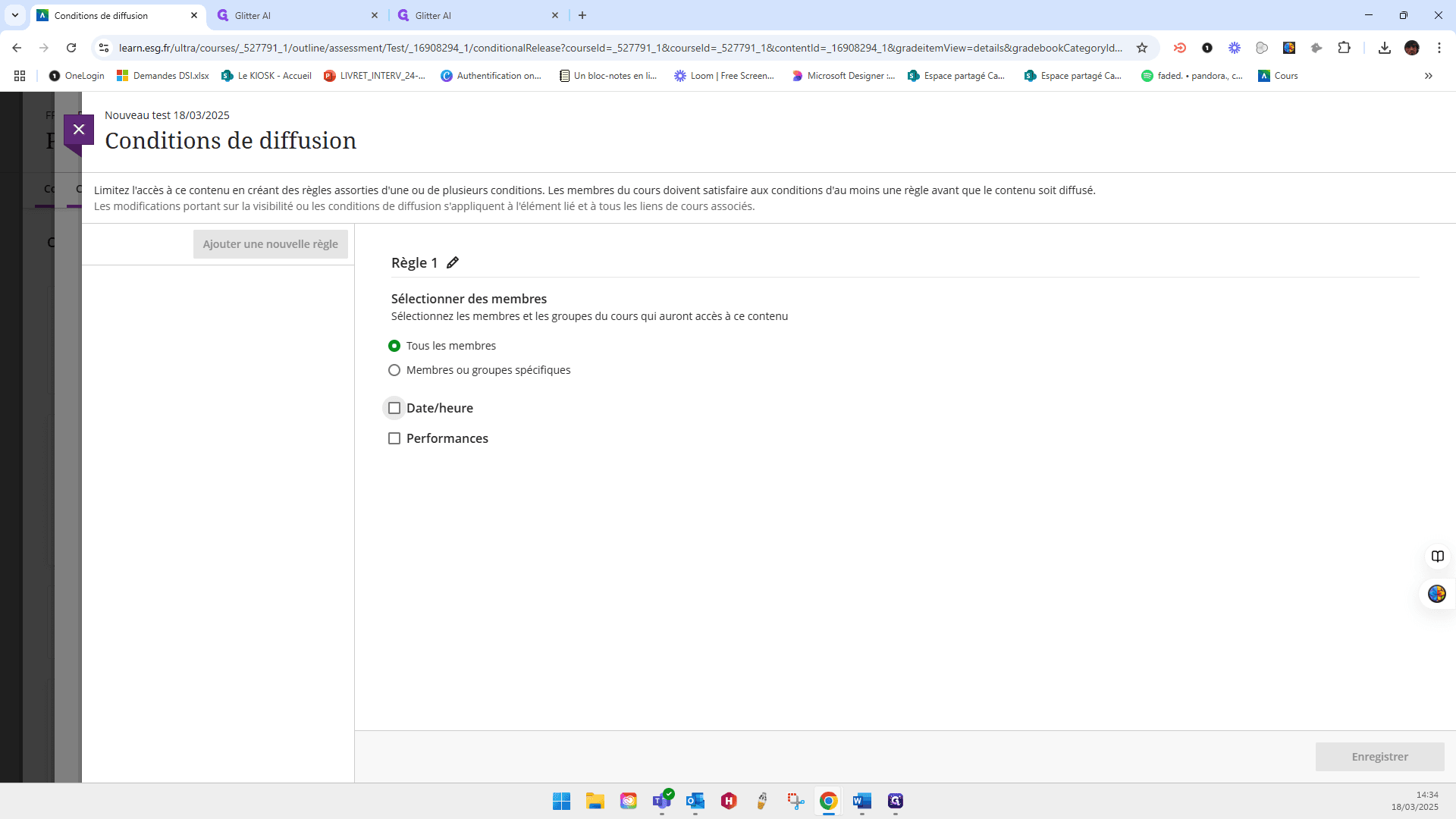This screenshot has width=1456, height=819.
Task: Open the Cours bookmark
Action: [x=1278, y=76]
